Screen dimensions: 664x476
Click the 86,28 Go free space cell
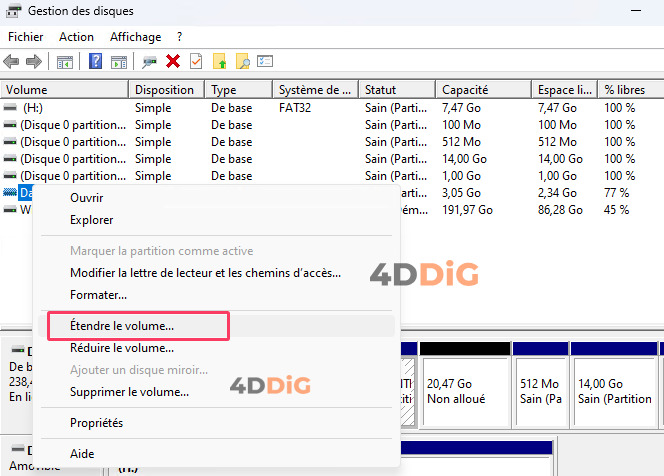(x=560, y=210)
